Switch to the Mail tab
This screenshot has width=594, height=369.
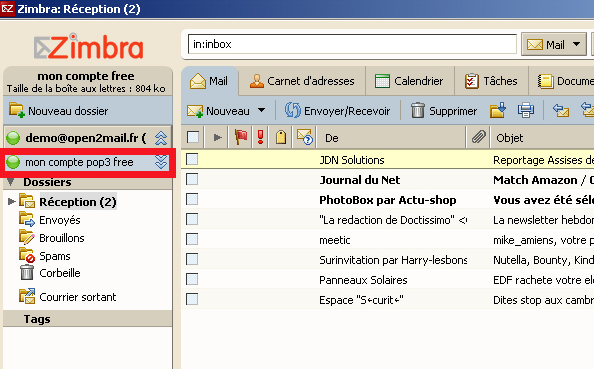(x=209, y=81)
